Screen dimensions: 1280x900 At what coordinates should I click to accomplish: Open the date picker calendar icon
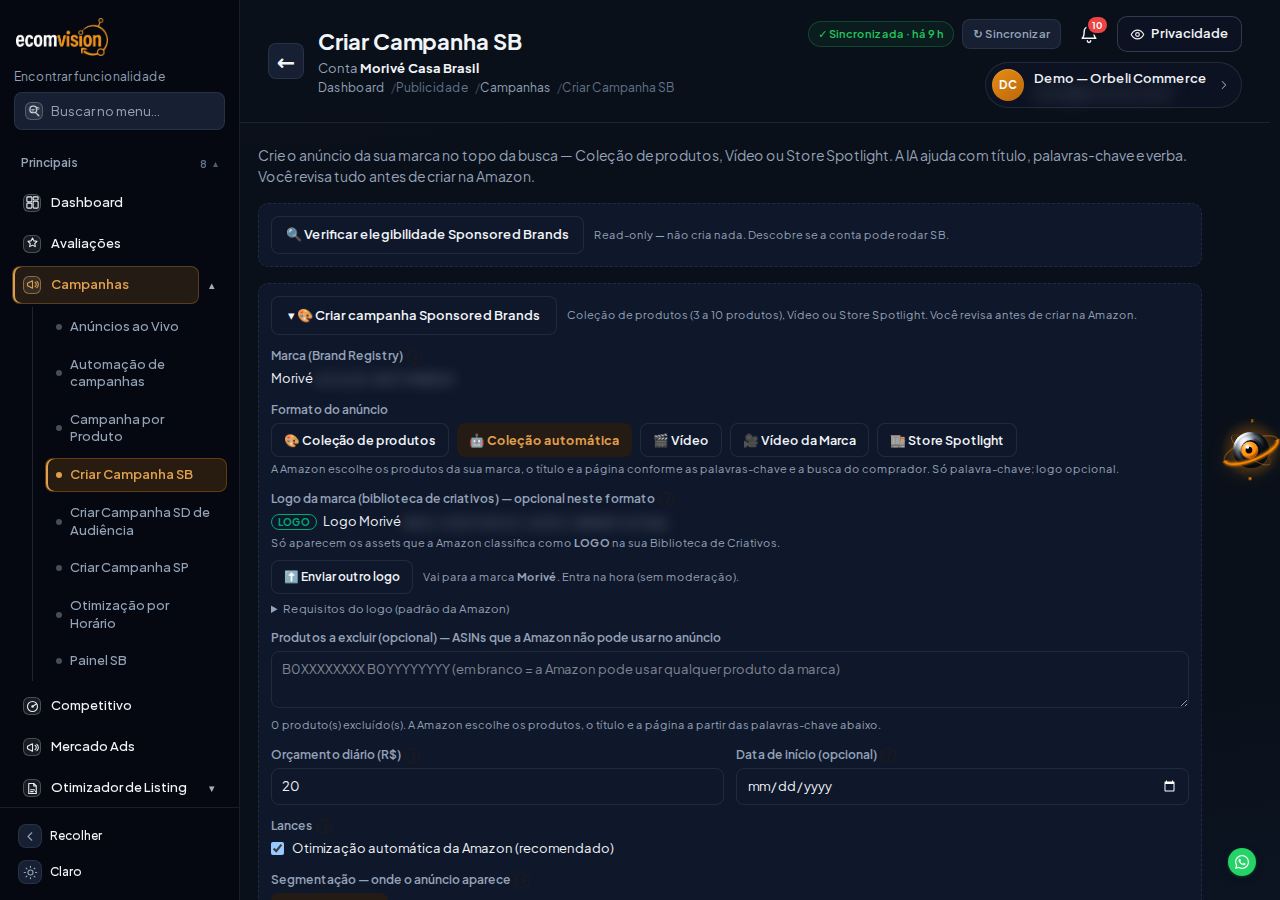(x=1170, y=786)
